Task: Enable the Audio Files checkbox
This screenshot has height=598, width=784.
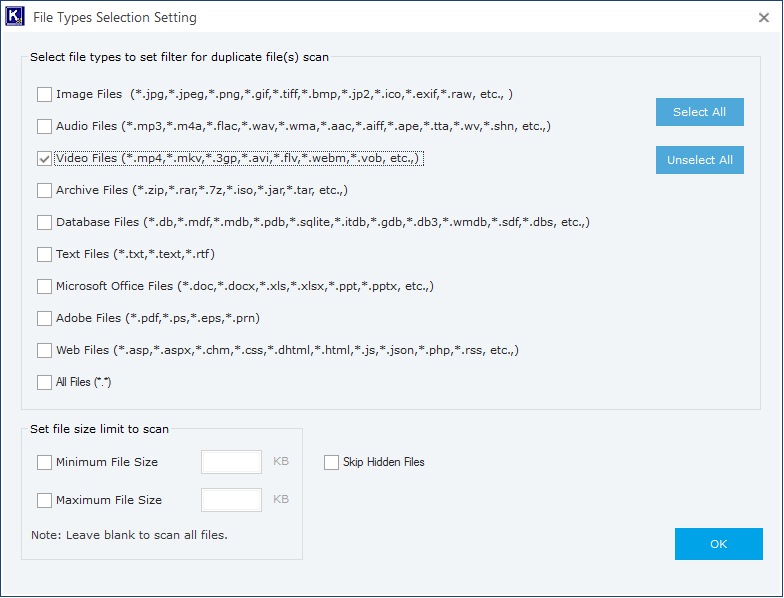Action: click(x=44, y=126)
